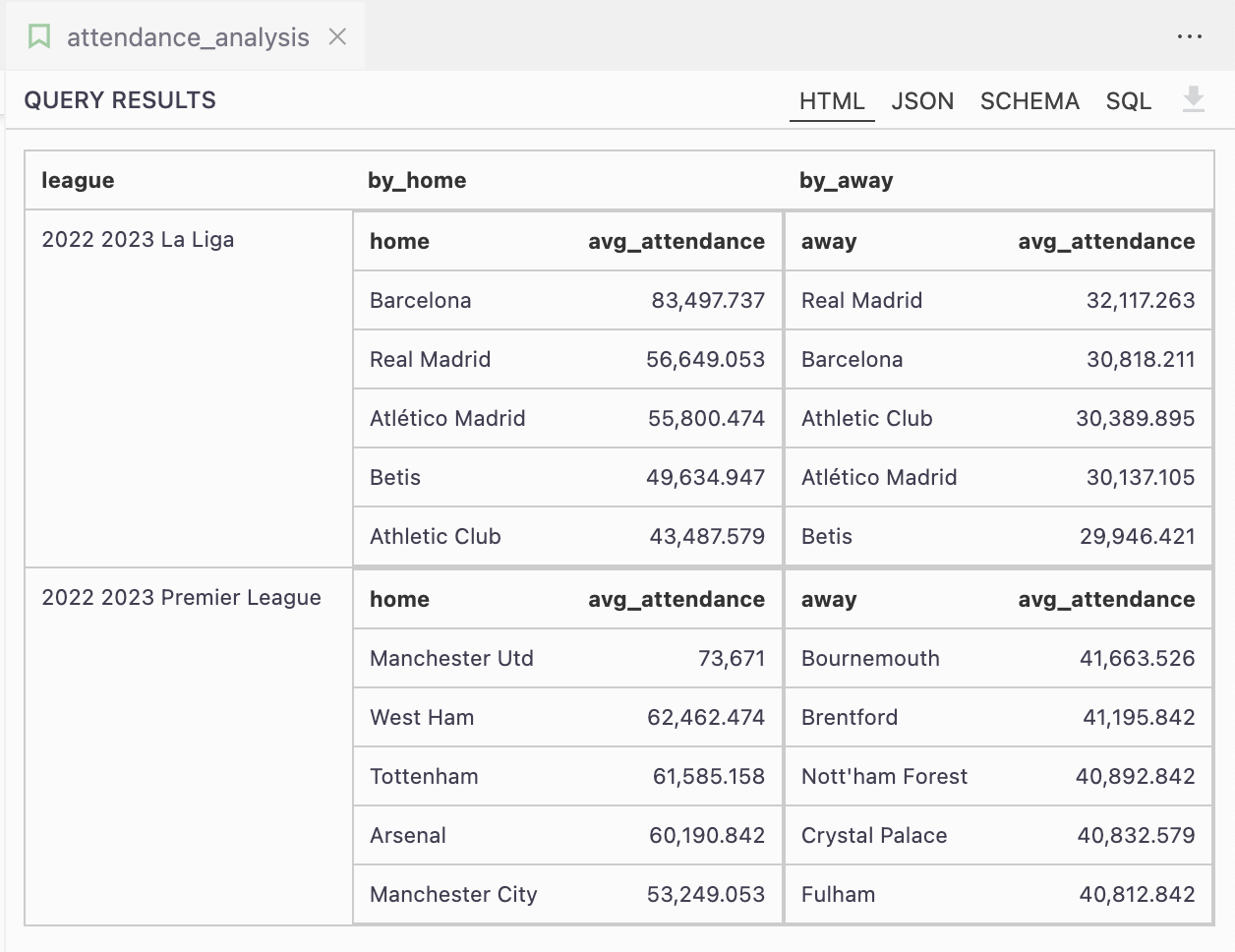Select the 2022 2023 Premier League cell
This screenshot has width=1235, height=952.
click(181, 597)
